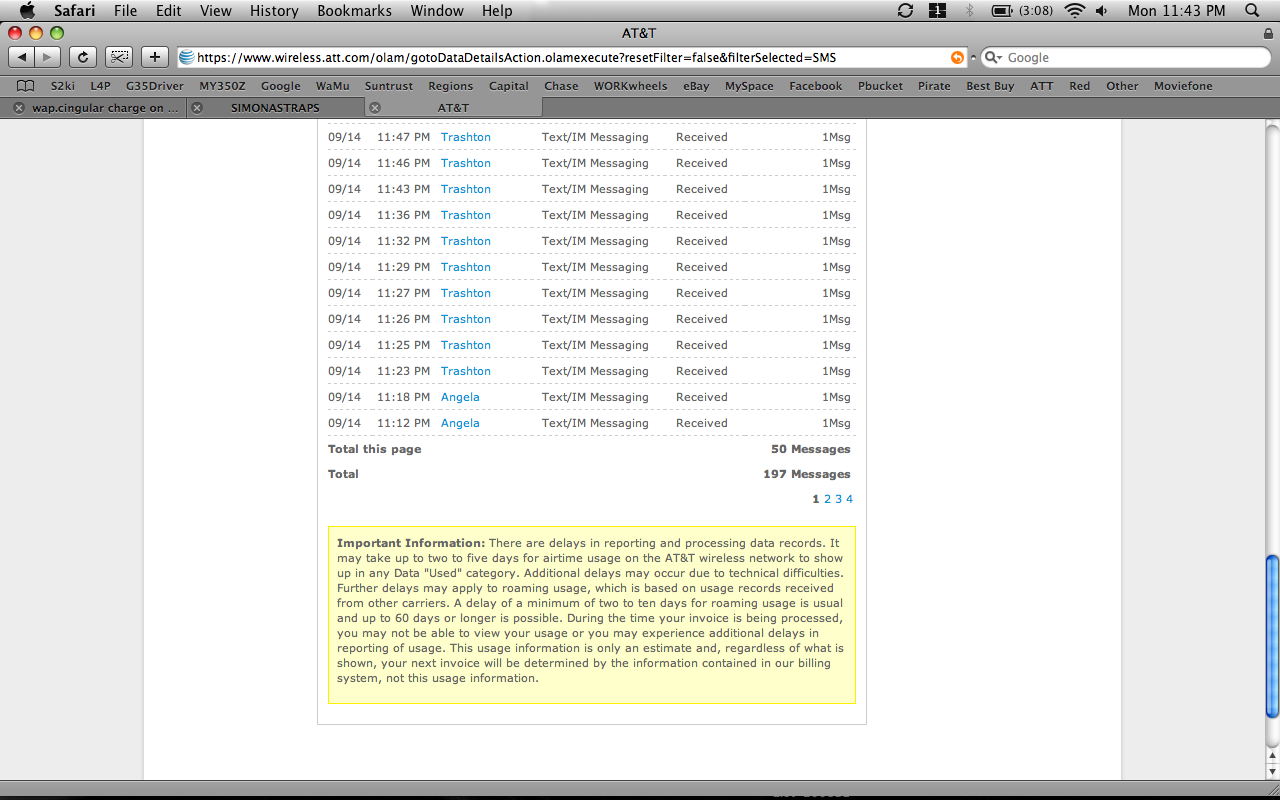The width and height of the screenshot is (1280, 800).
Task: Close the SIMONASTRAPS tab
Action: coord(197,108)
